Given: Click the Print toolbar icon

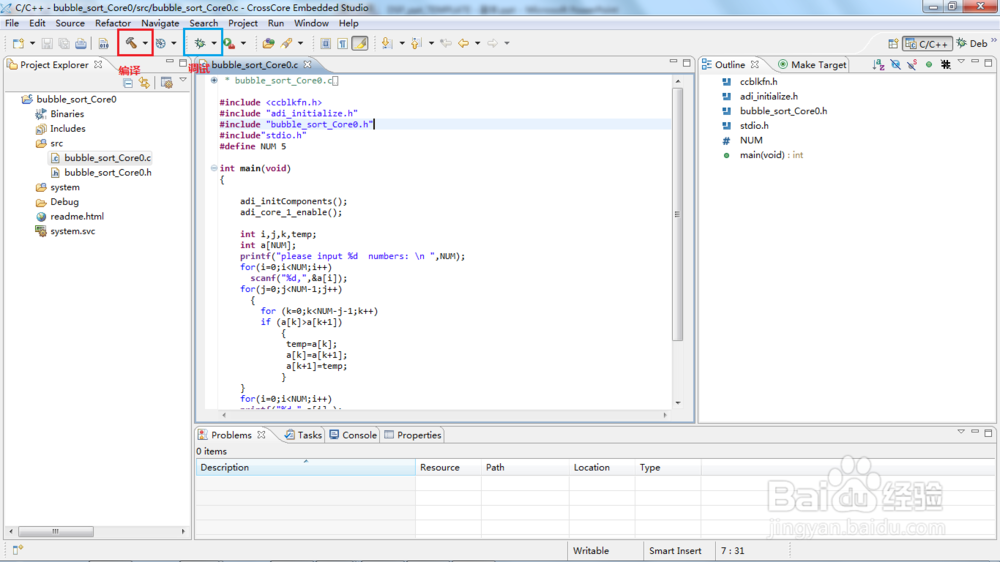Looking at the screenshot, I should [81, 43].
